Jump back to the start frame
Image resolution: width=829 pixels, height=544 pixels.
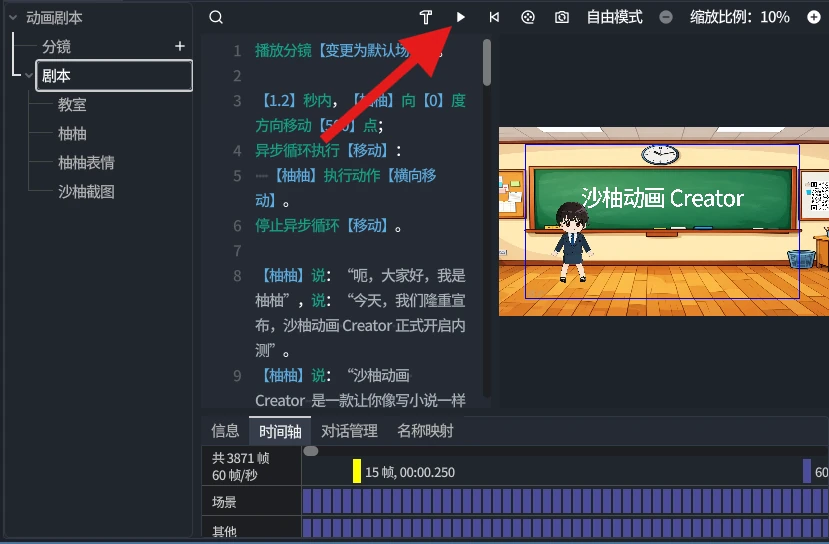(494, 17)
